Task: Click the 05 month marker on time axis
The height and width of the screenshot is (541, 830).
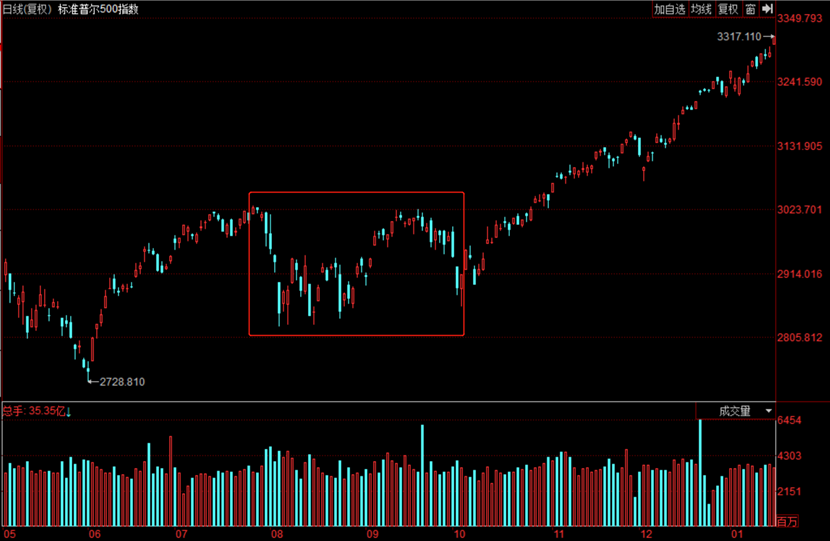Action: pos(10,534)
